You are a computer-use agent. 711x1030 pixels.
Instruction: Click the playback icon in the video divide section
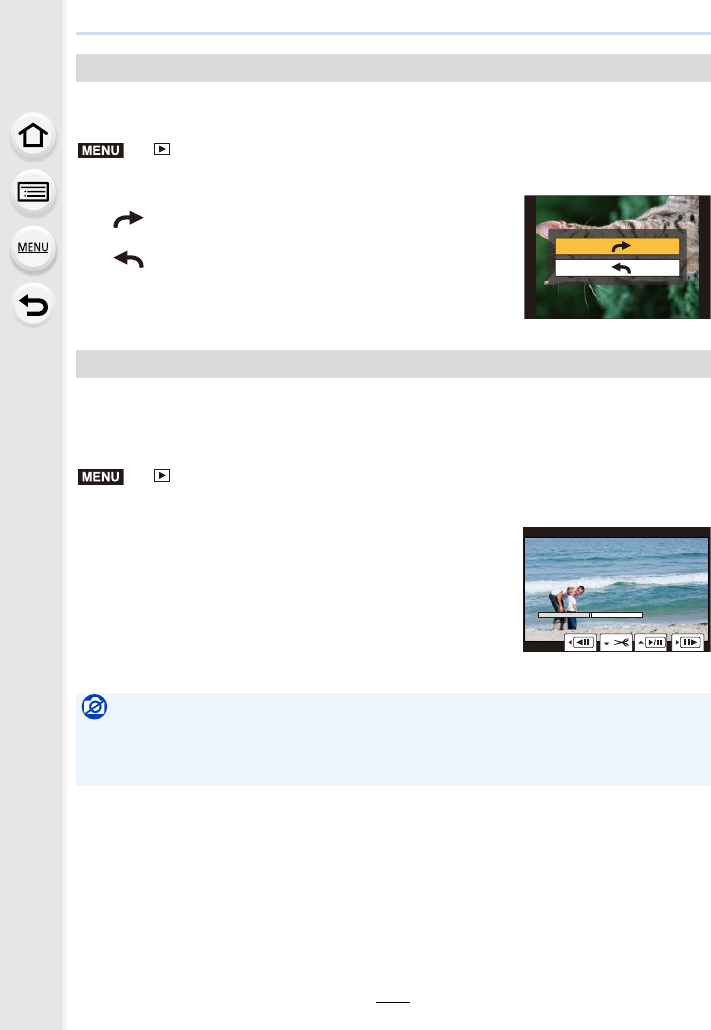pyautogui.click(x=162, y=476)
